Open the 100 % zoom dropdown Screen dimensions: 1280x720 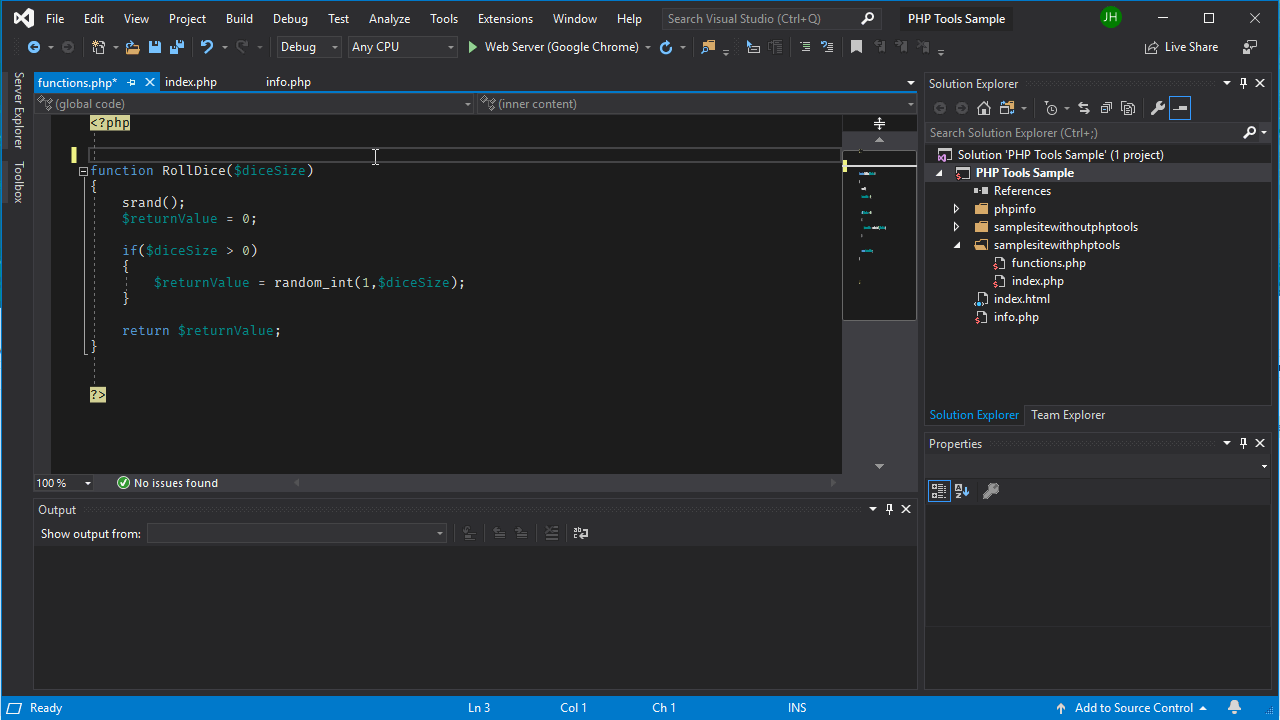[88, 483]
